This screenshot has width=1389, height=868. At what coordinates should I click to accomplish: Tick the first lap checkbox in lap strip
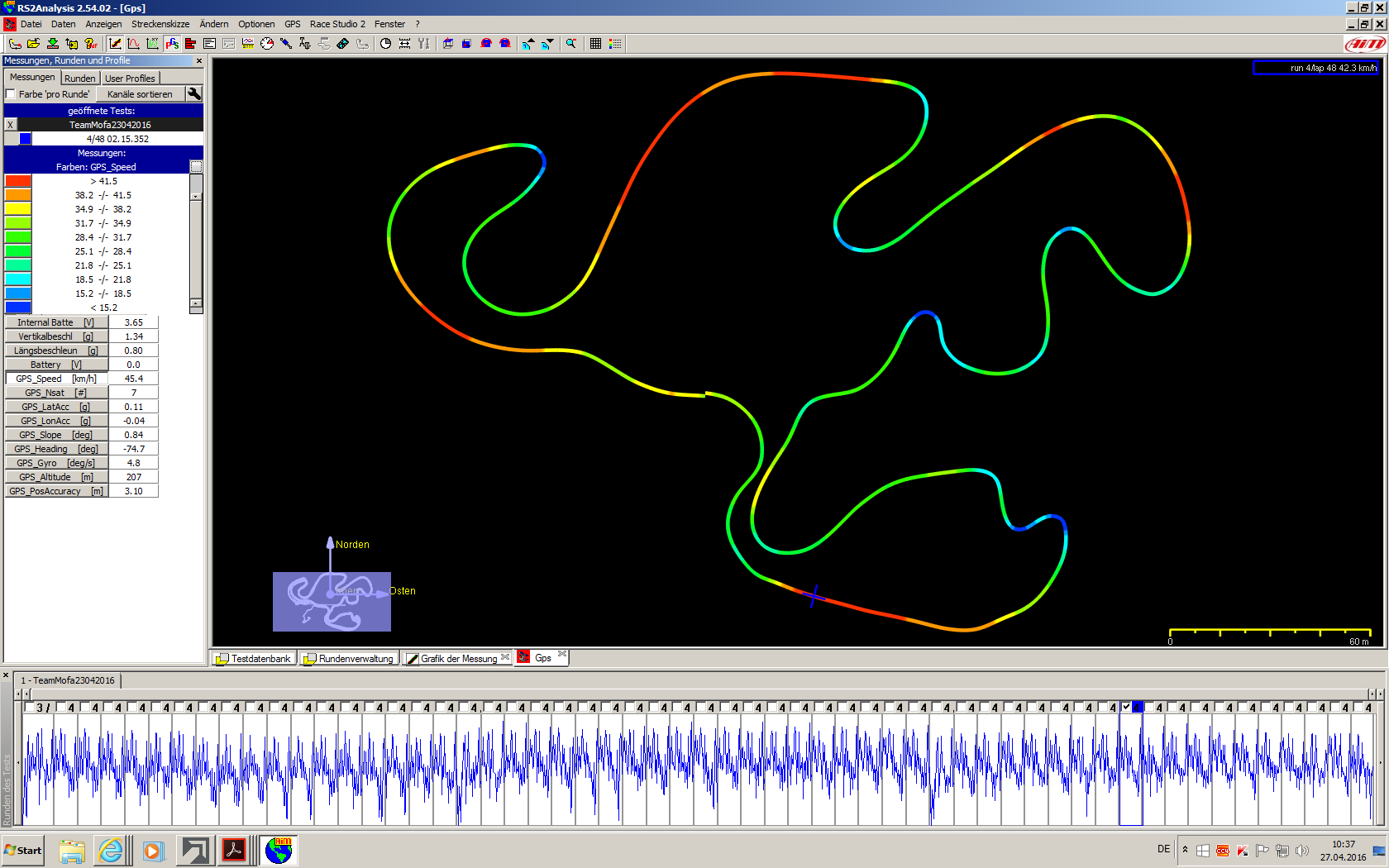tap(30, 707)
